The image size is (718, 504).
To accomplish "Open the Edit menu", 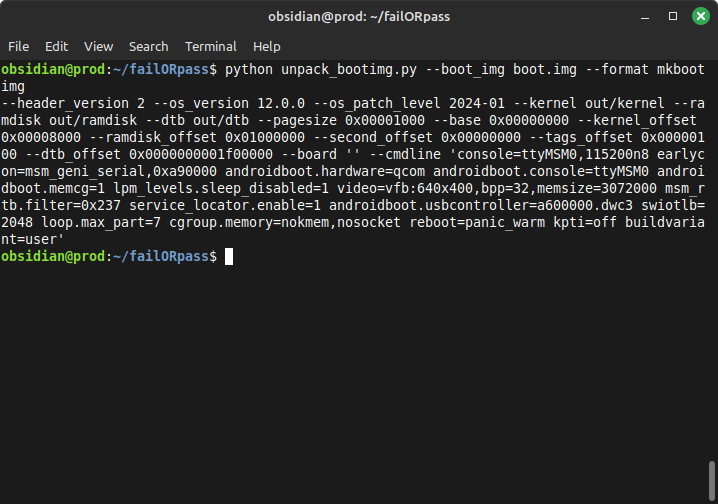I will coord(56,46).
